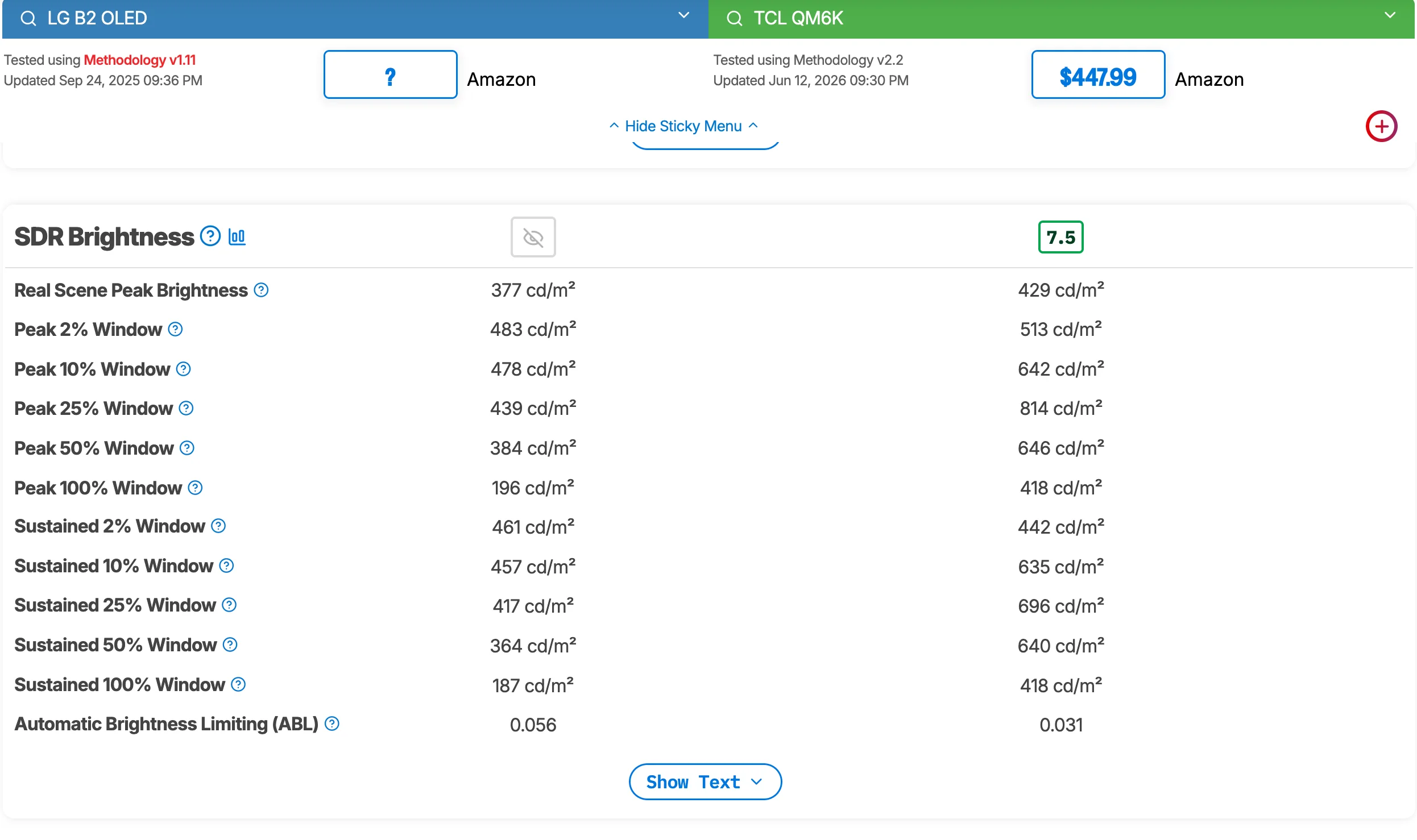This screenshot has height=840, width=1417.
Task: Select the Peak 25% Window label
Action: pos(94,409)
